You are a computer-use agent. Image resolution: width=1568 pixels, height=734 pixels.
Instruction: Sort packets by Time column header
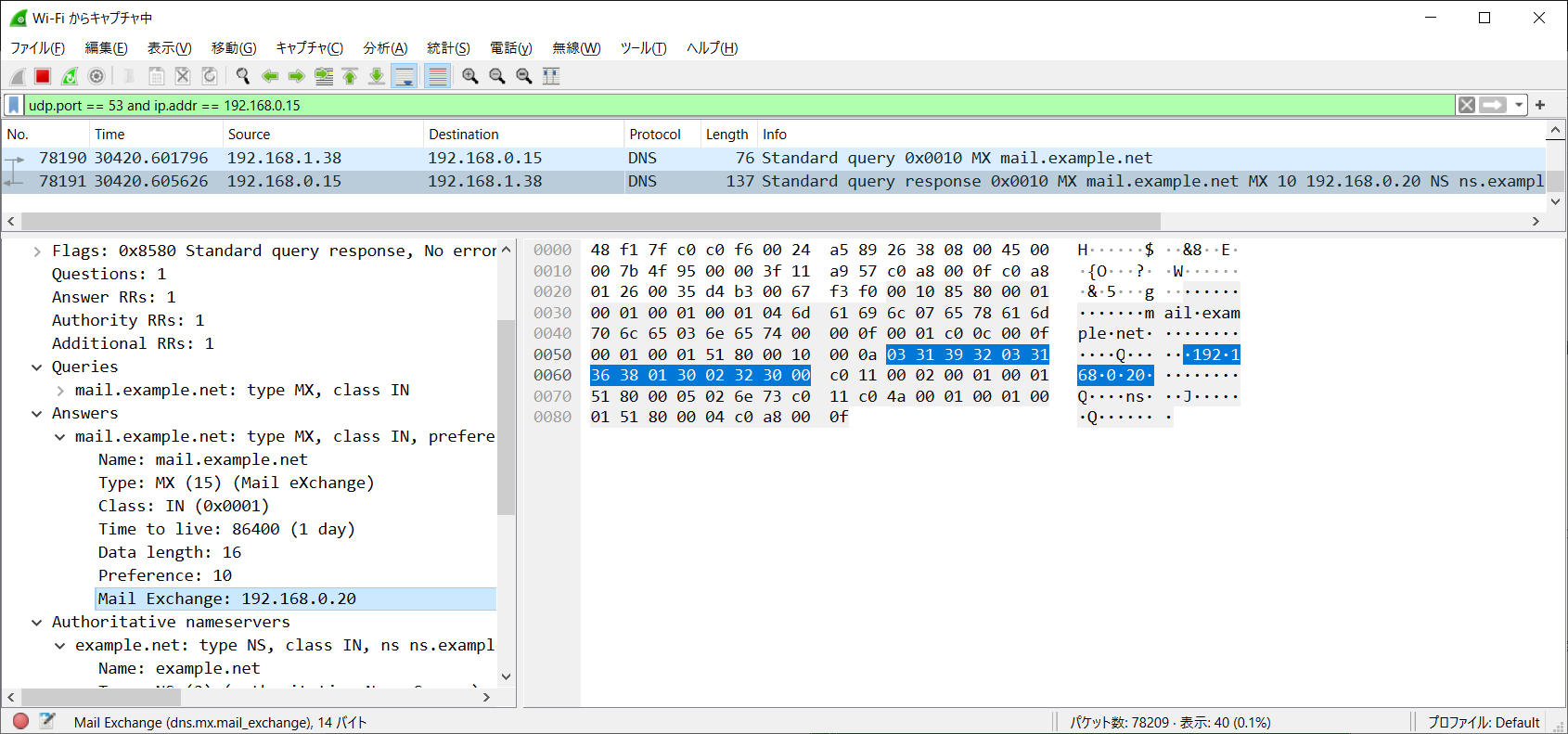coord(155,135)
